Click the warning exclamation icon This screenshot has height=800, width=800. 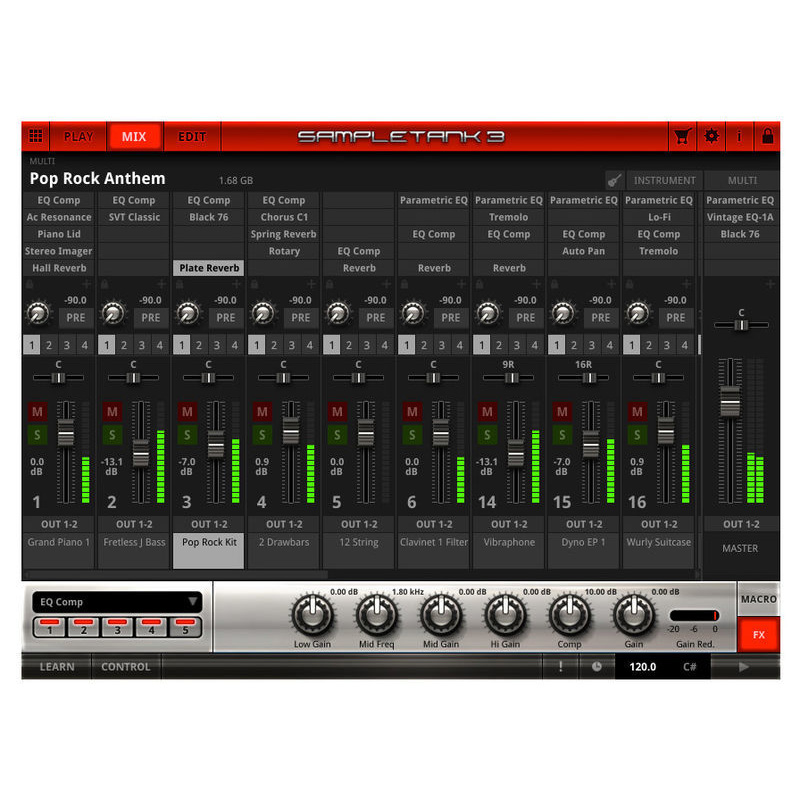click(x=560, y=666)
